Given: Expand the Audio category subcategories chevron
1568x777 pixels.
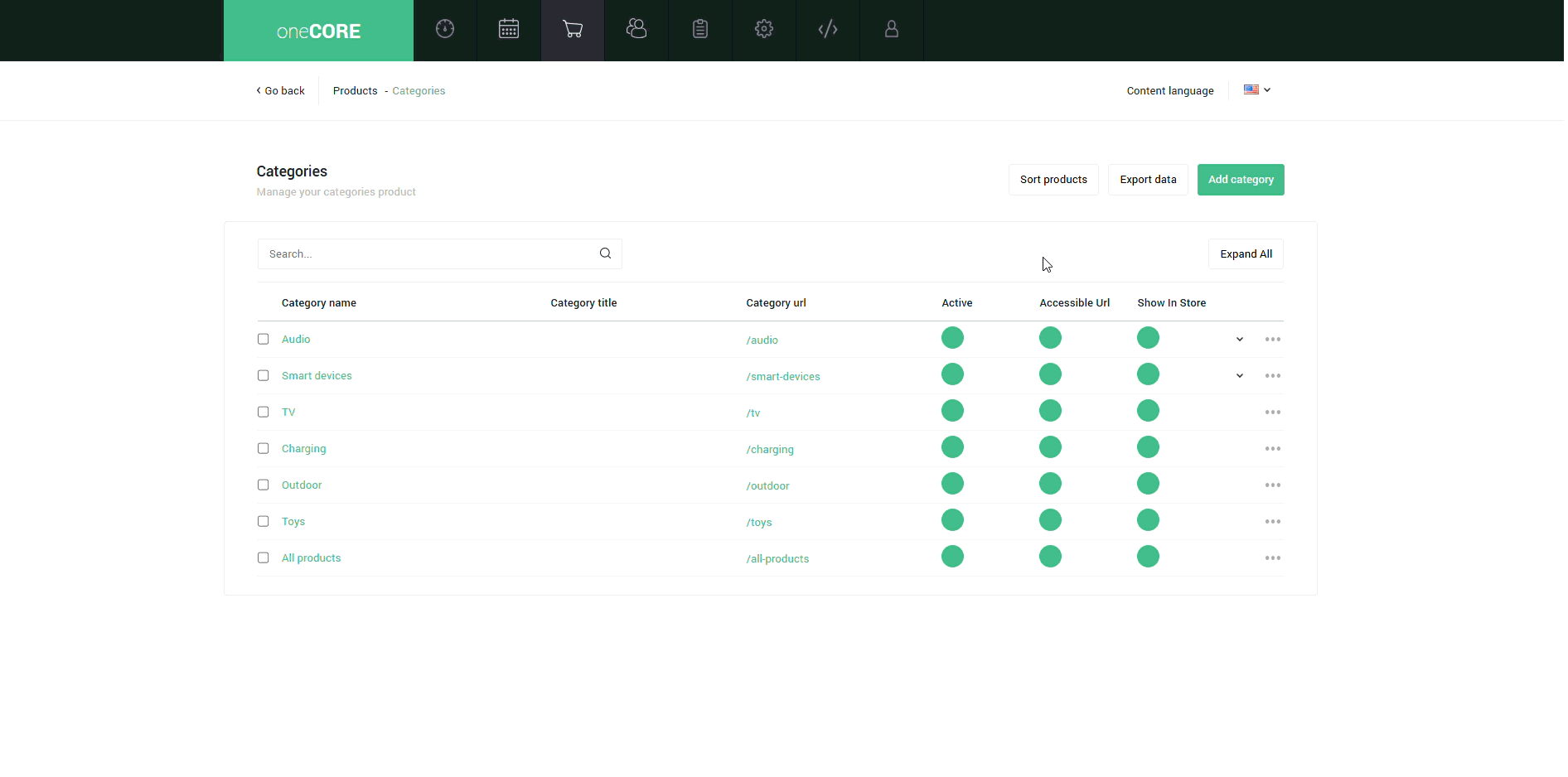Looking at the screenshot, I should [x=1240, y=340].
